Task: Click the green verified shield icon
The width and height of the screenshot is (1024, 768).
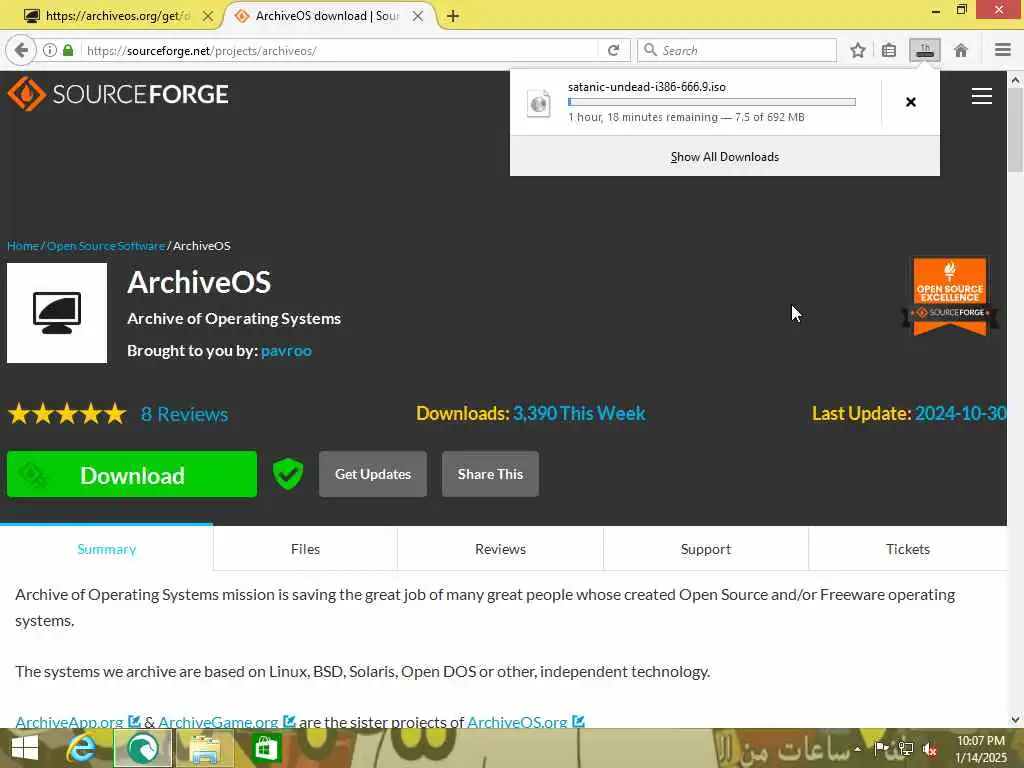Action: point(288,473)
